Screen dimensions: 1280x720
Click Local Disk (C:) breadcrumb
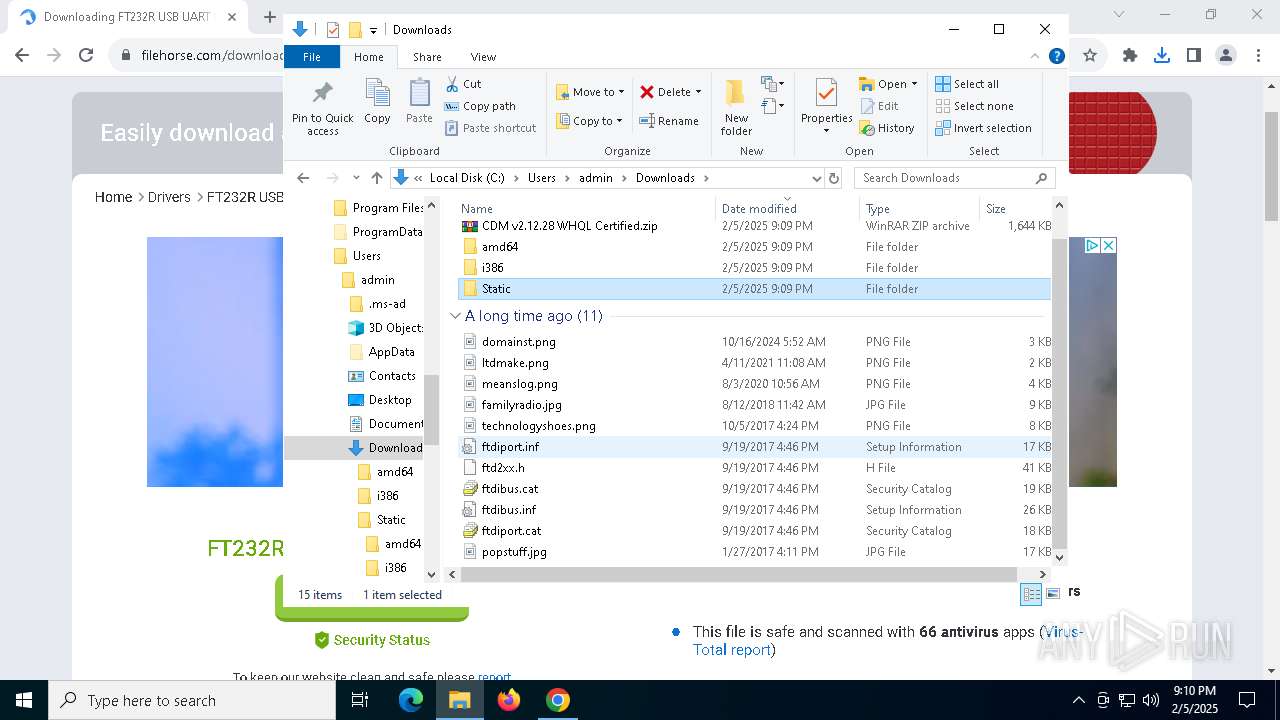click(467, 178)
